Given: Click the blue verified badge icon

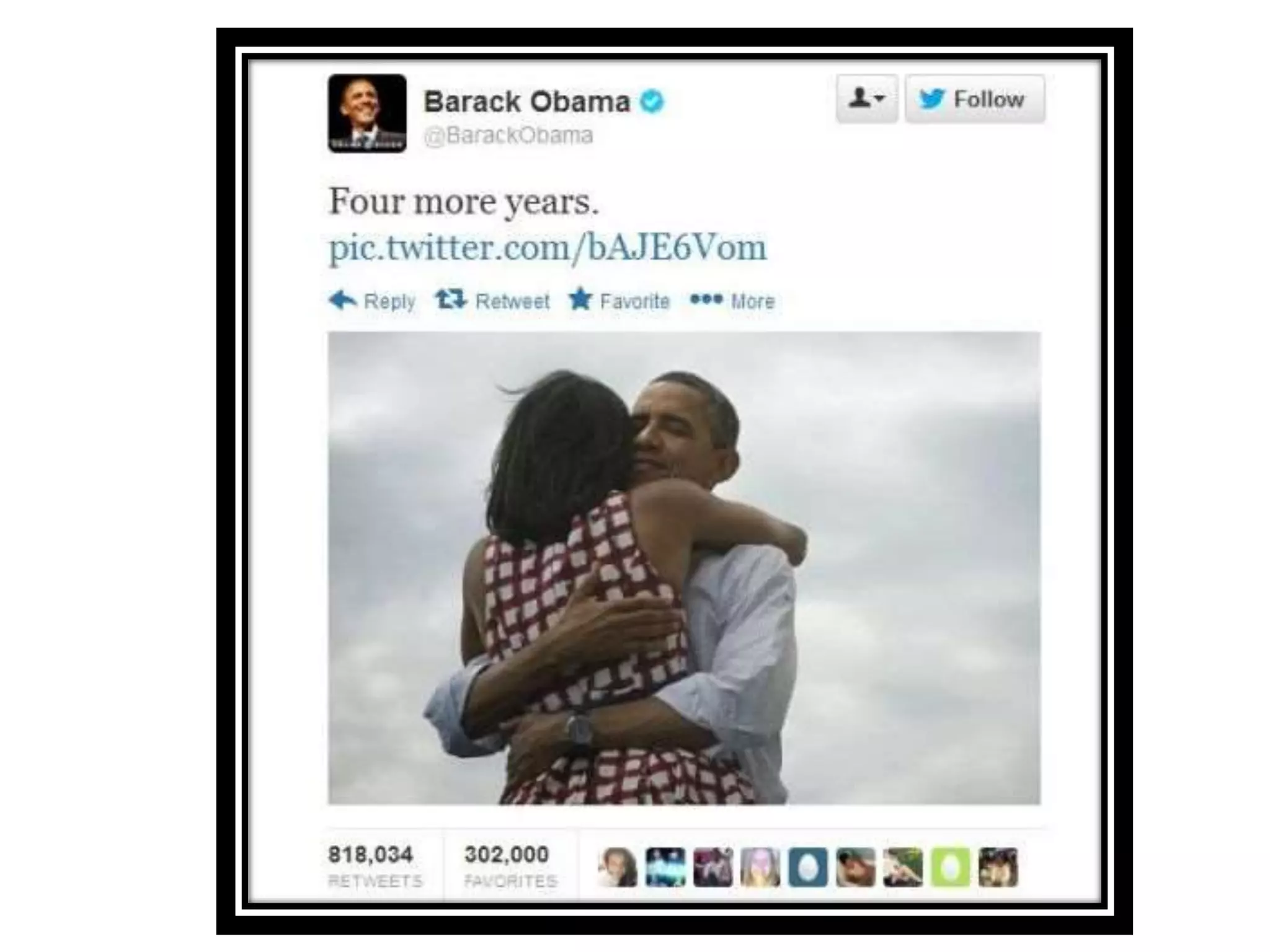Looking at the screenshot, I should pyautogui.click(x=652, y=101).
